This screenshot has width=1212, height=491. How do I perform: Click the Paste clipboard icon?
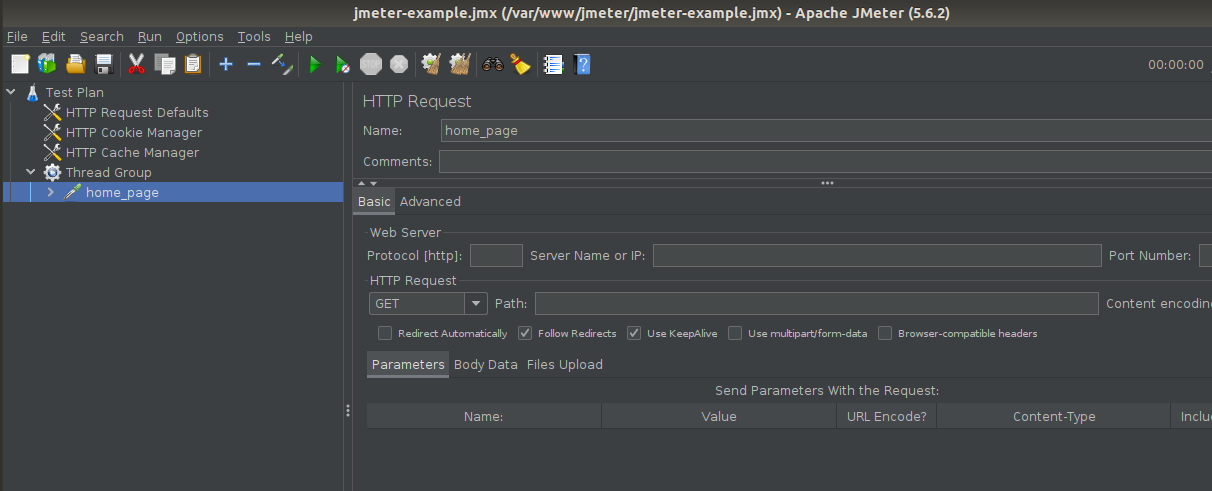click(193, 64)
